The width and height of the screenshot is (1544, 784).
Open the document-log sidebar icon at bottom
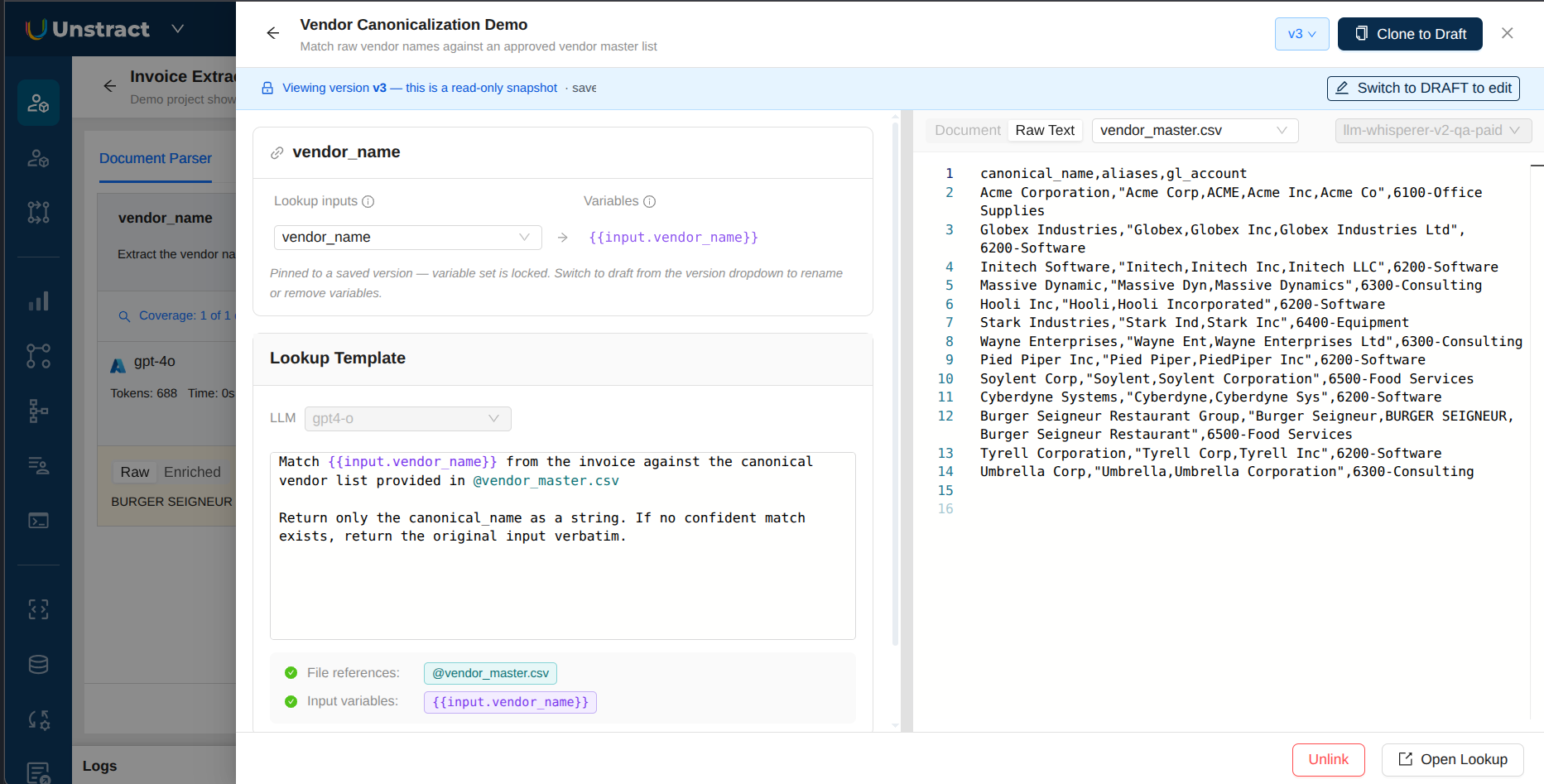click(x=38, y=772)
